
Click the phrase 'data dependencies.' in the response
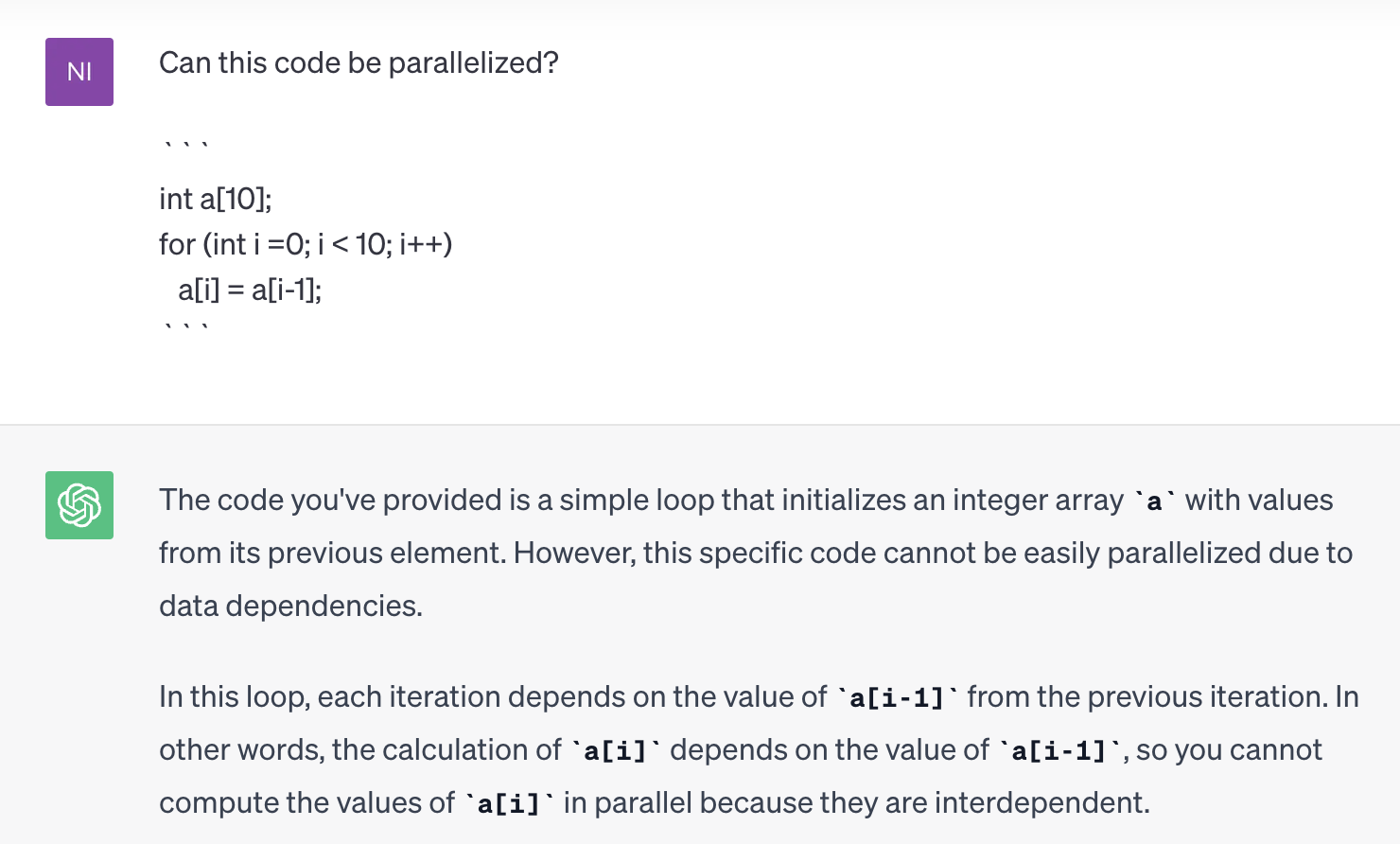pyautogui.click(x=290, y=606)
